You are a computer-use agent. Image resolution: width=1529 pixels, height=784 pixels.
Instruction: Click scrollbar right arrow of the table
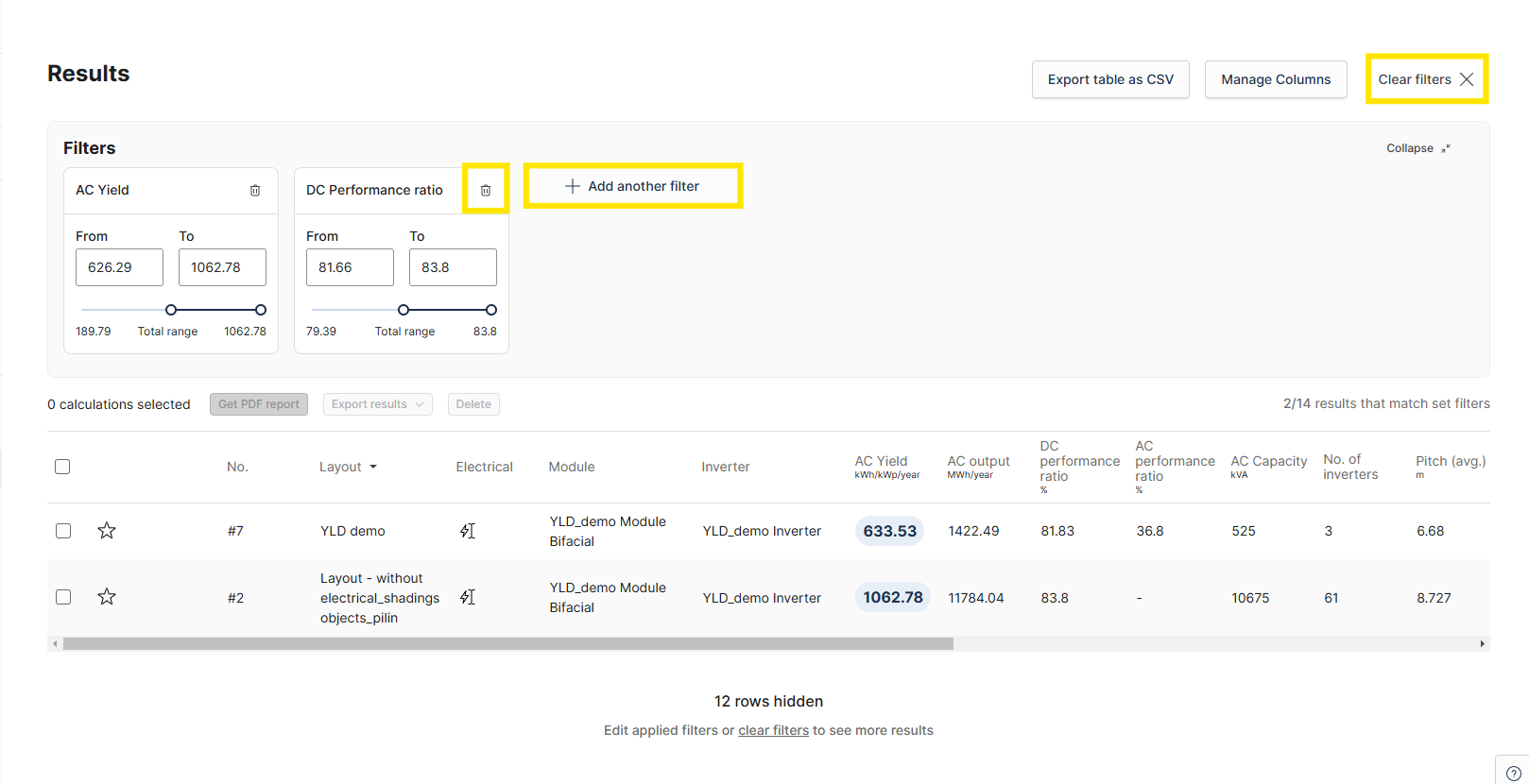pyautogui.click(x=1482, y=643)
